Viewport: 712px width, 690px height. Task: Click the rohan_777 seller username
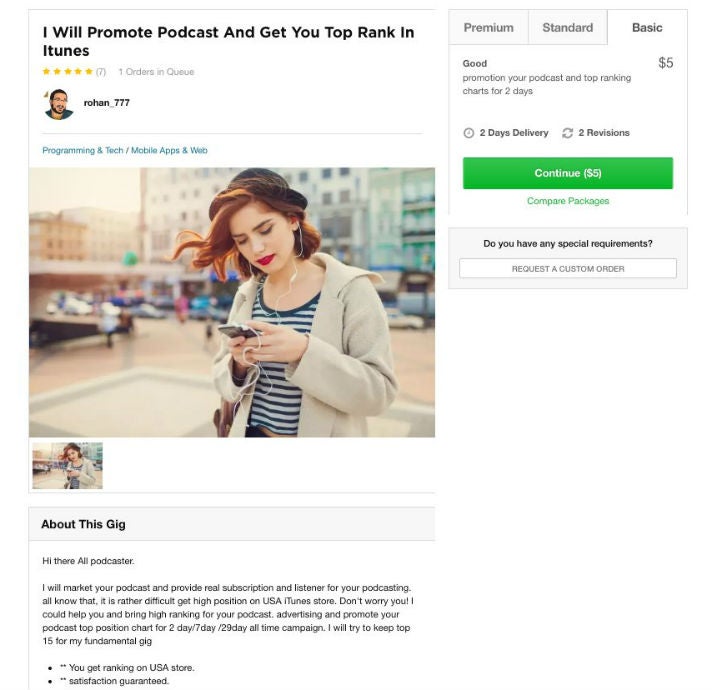(x=107, y=103)
